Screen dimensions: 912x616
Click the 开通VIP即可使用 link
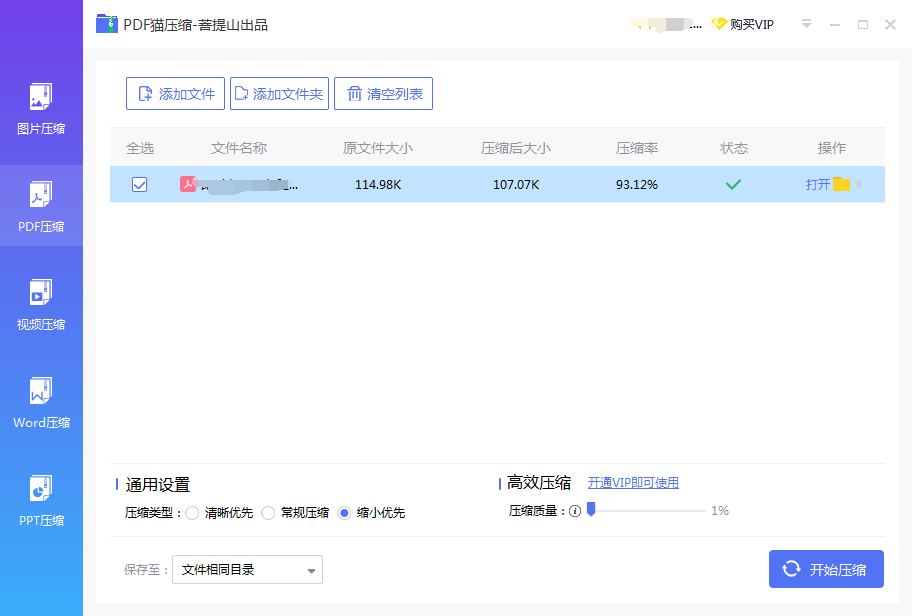click(633, 483)
